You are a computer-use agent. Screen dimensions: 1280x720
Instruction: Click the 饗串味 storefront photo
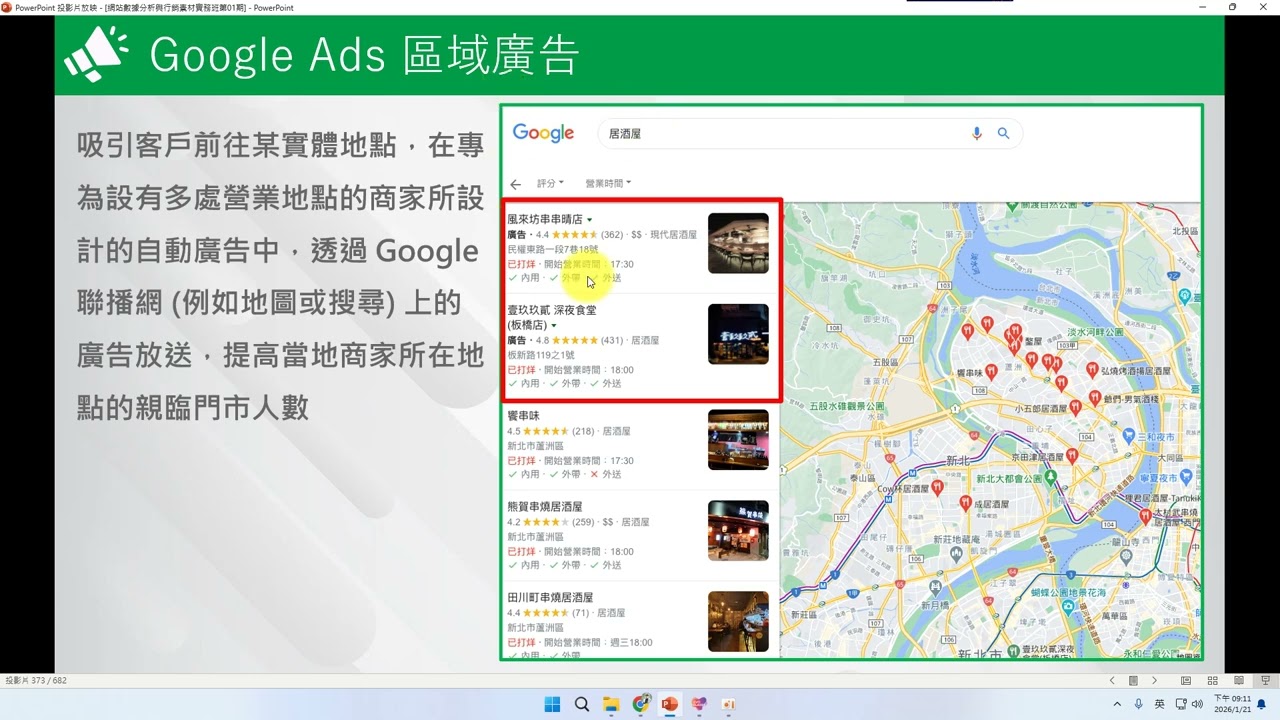(x=738, y=440)
